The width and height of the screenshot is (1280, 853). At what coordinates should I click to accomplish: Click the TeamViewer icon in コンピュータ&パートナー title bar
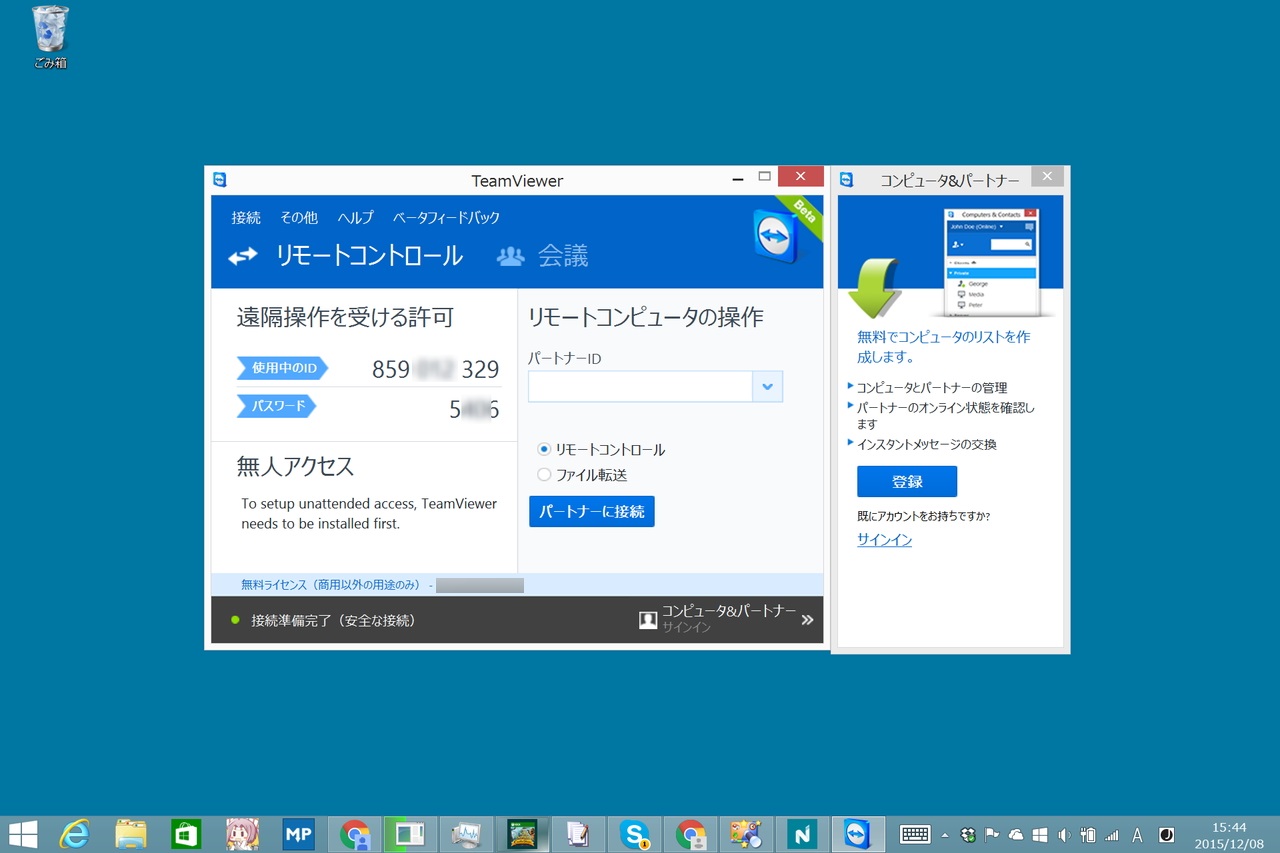(x=845, y=177)
